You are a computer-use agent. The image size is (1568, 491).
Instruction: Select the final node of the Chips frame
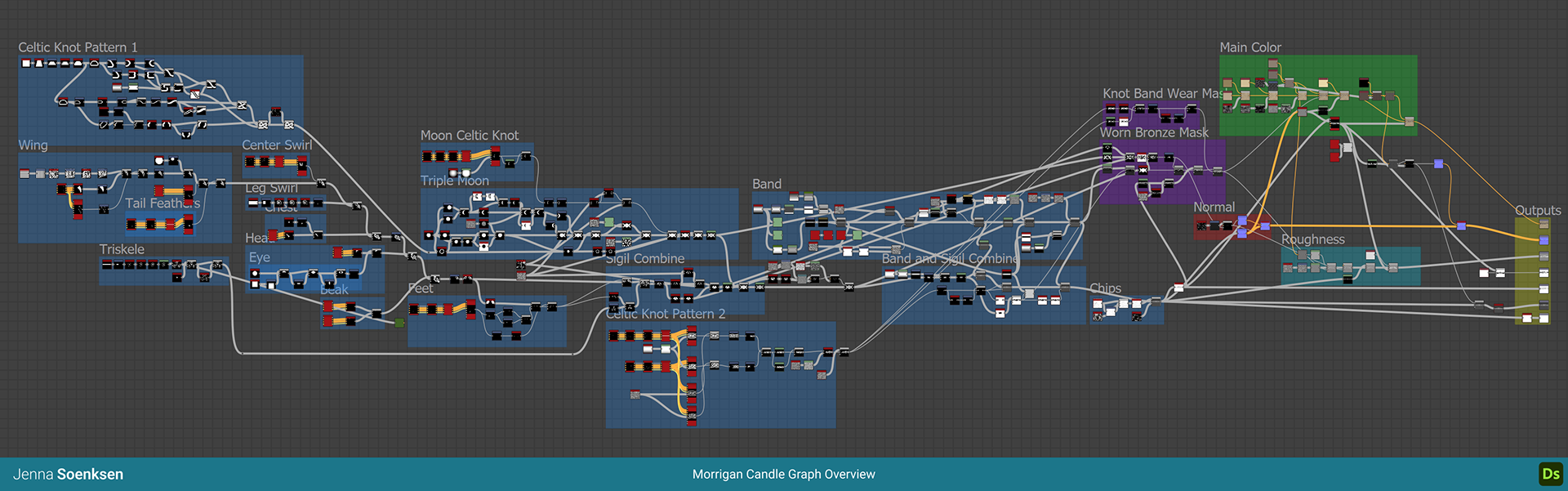click(1156, 303)
